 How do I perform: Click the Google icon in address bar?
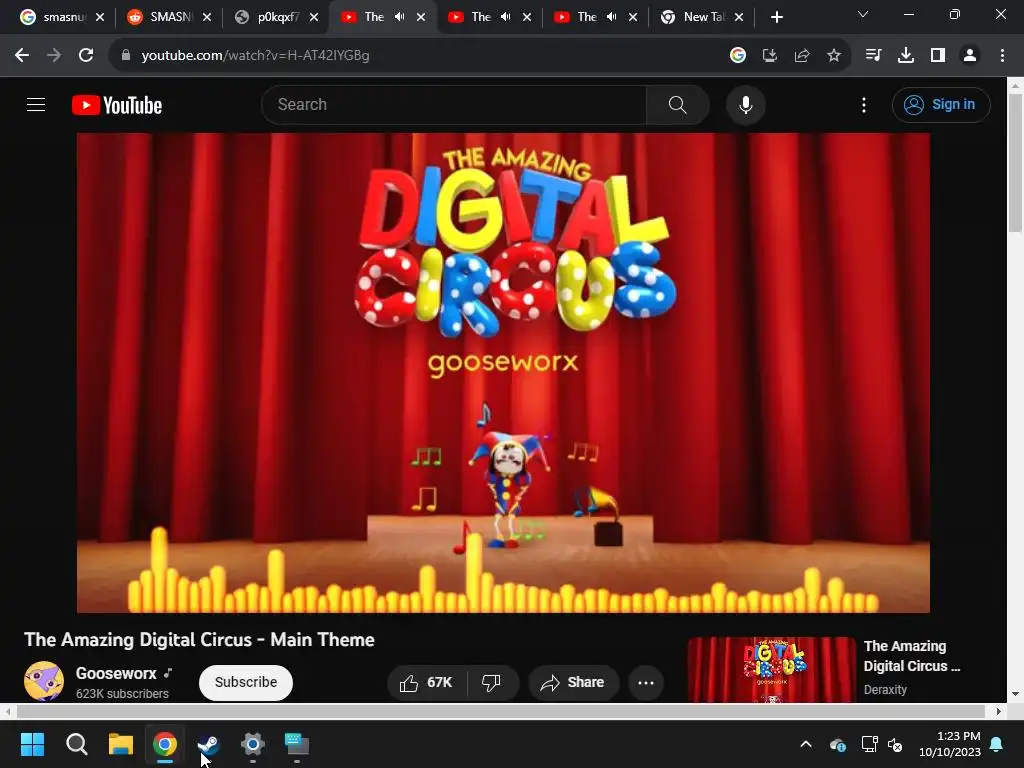pyautogui.click(x=738, y=56)
